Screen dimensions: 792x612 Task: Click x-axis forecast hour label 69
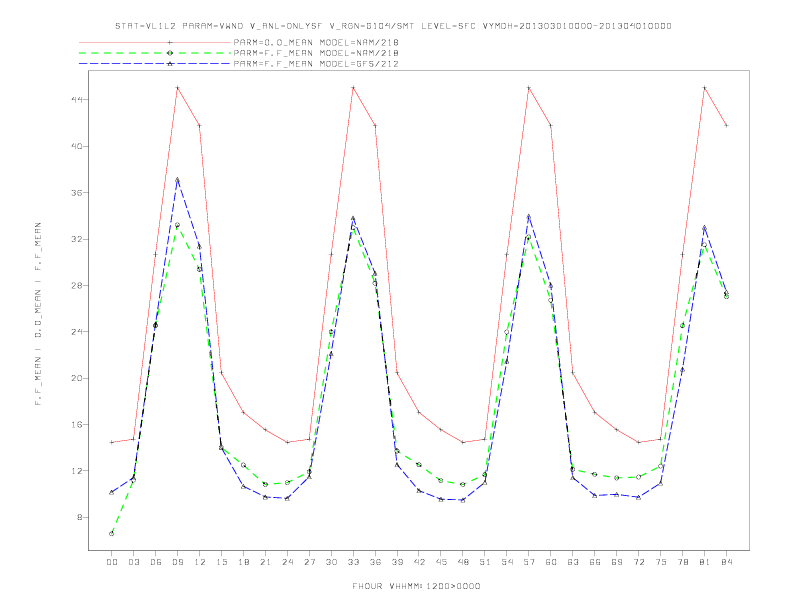coord(617,562)
